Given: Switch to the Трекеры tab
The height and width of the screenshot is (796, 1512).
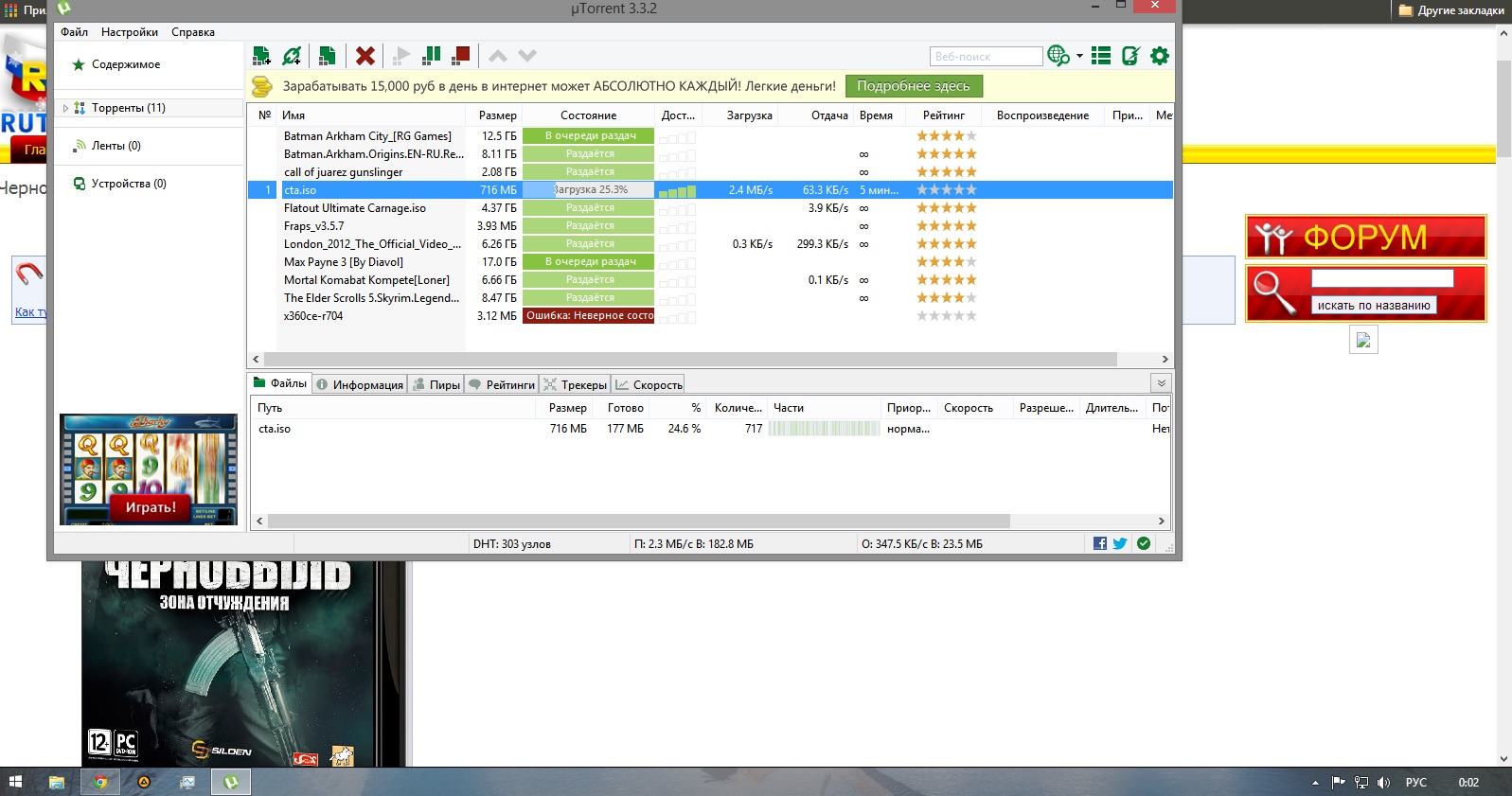Looking at the screenshot, I should (576, 384).
